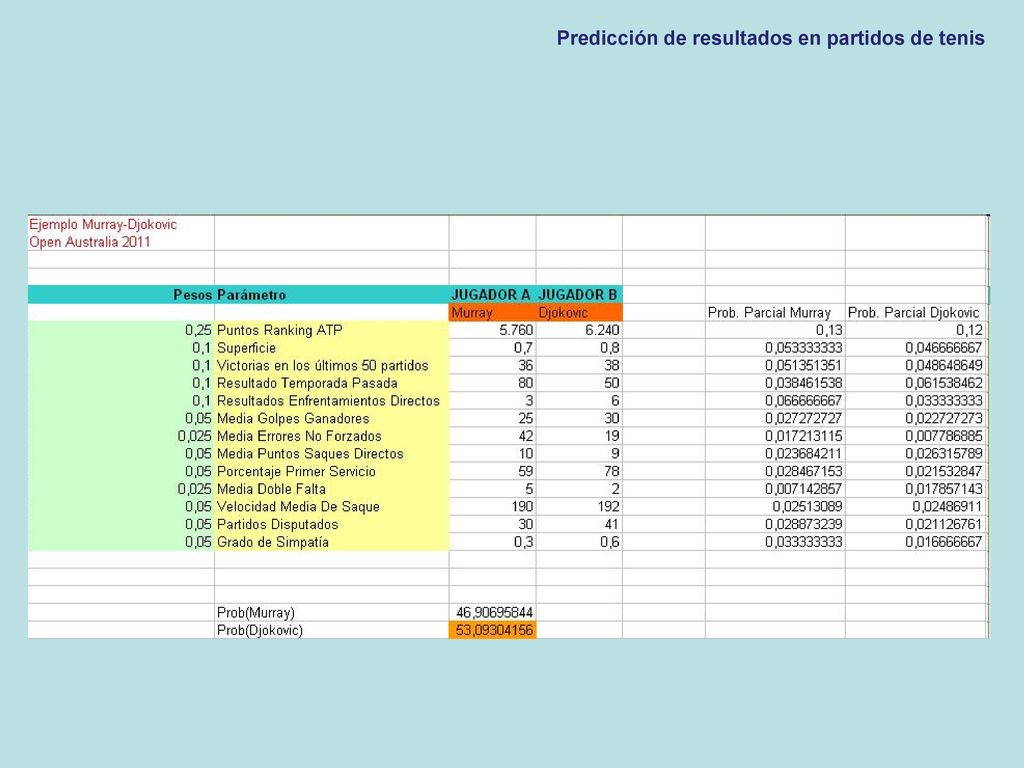Click Djokovic's Partidos Disputados value 41

612,524
